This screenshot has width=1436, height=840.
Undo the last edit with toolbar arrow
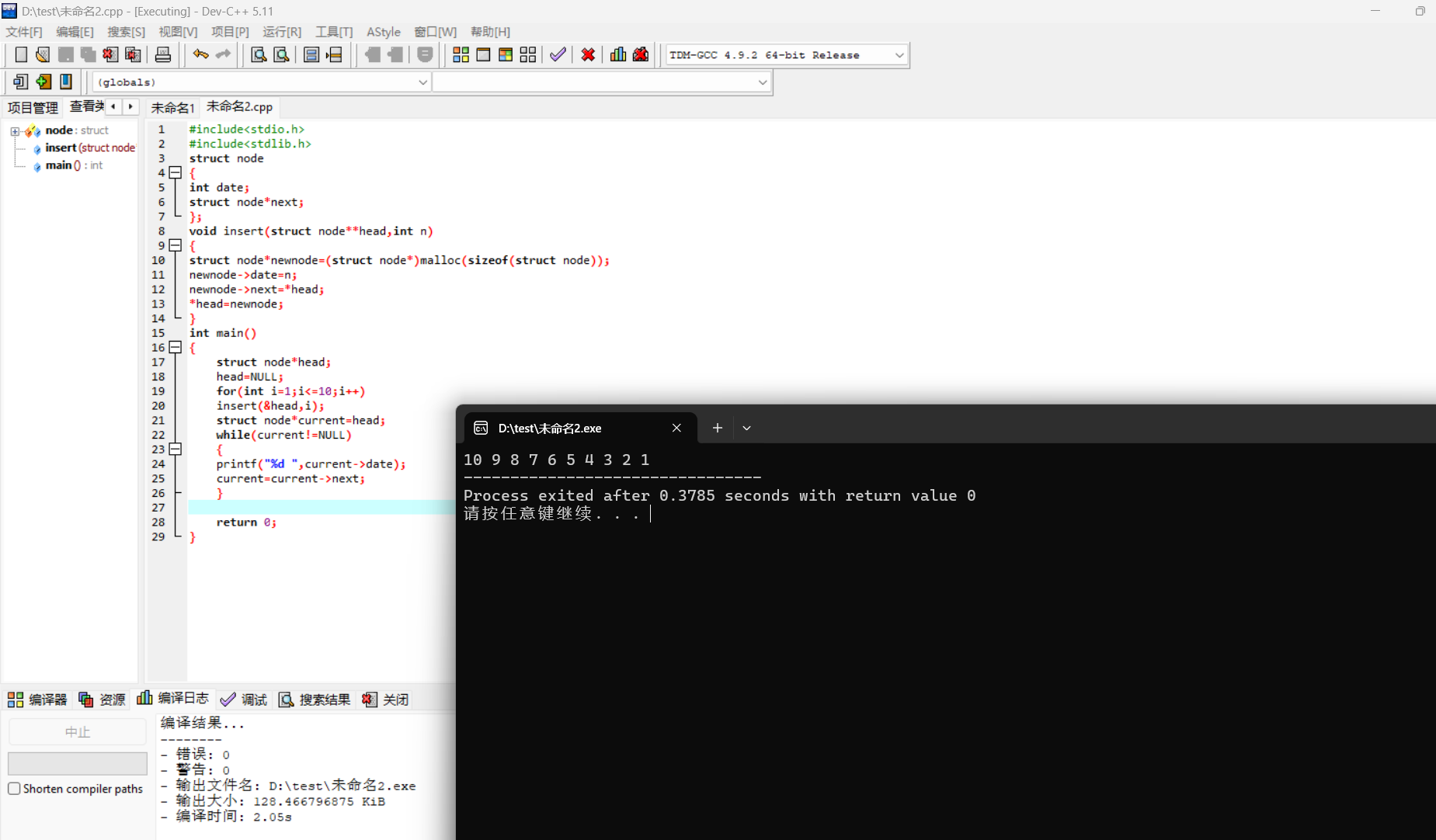(201, 54)
